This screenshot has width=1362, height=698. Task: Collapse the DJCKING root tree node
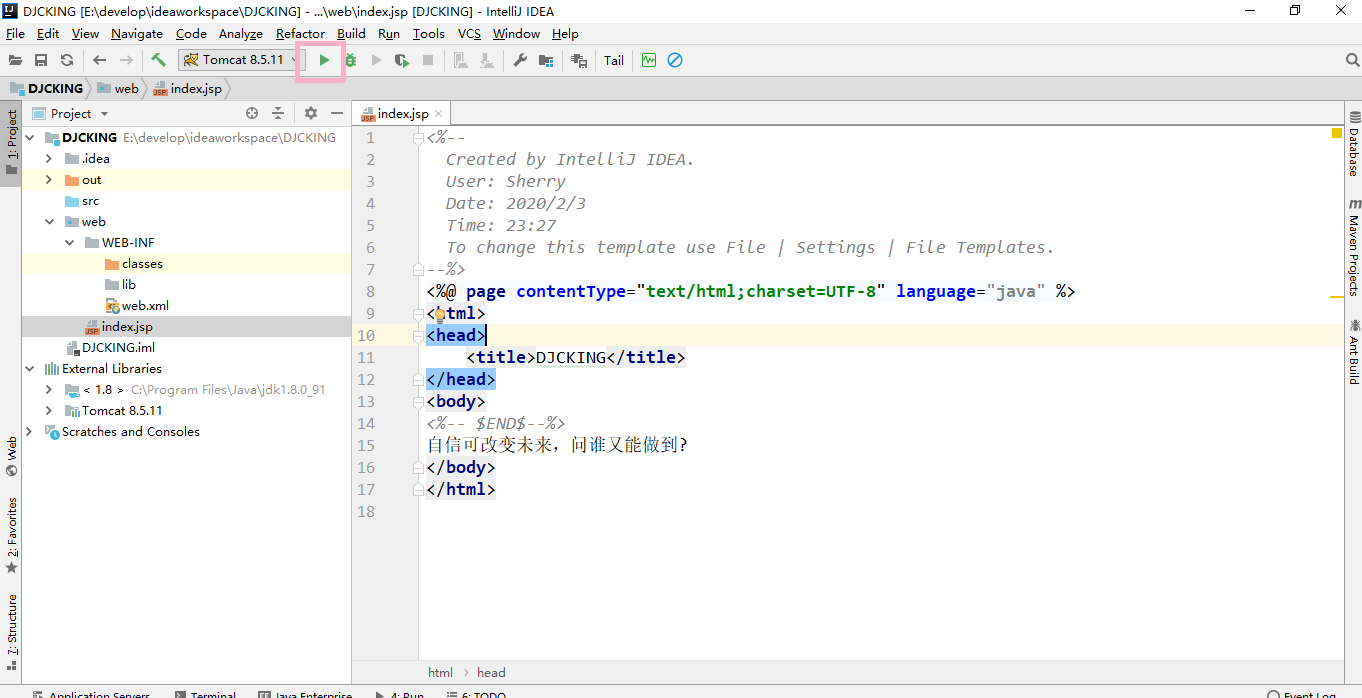tap(30, 138)
